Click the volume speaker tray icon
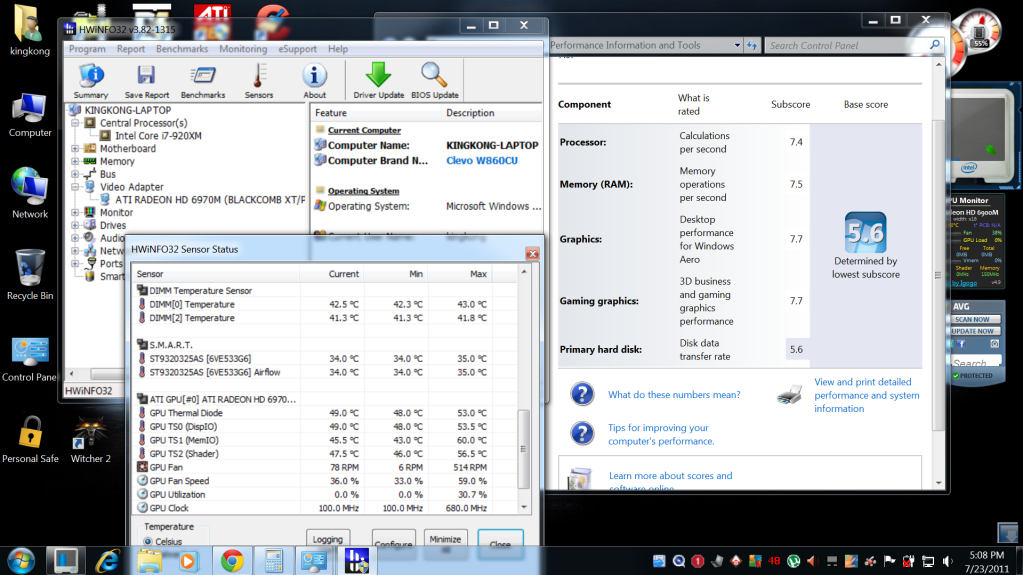This screenshot has height=575, width=1023. point(948,561)
